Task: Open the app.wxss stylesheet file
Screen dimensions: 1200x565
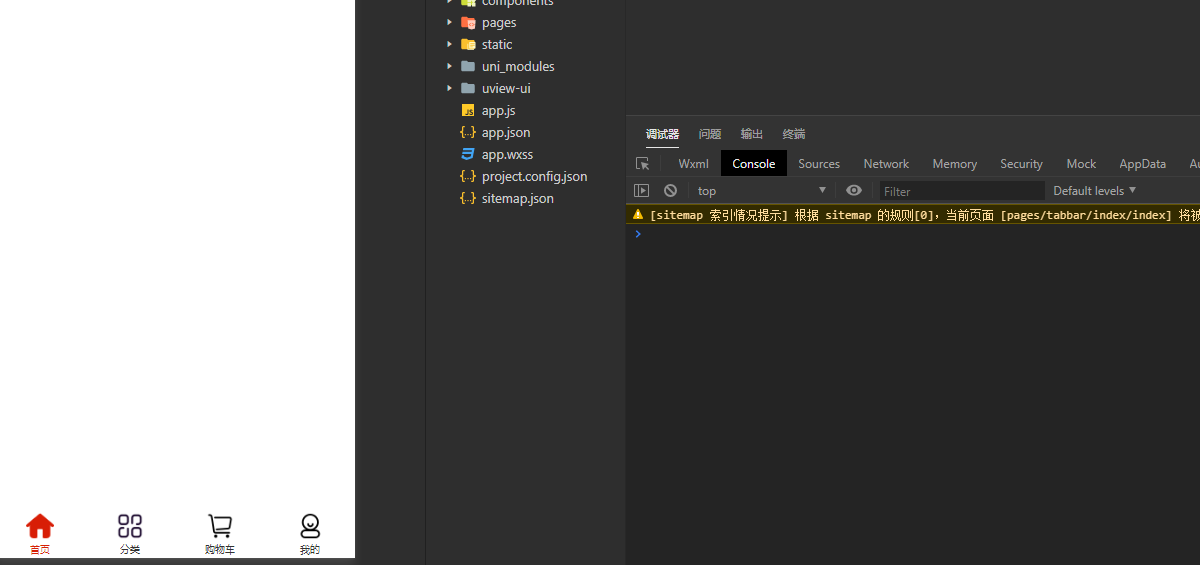Action: pos(507,155)
